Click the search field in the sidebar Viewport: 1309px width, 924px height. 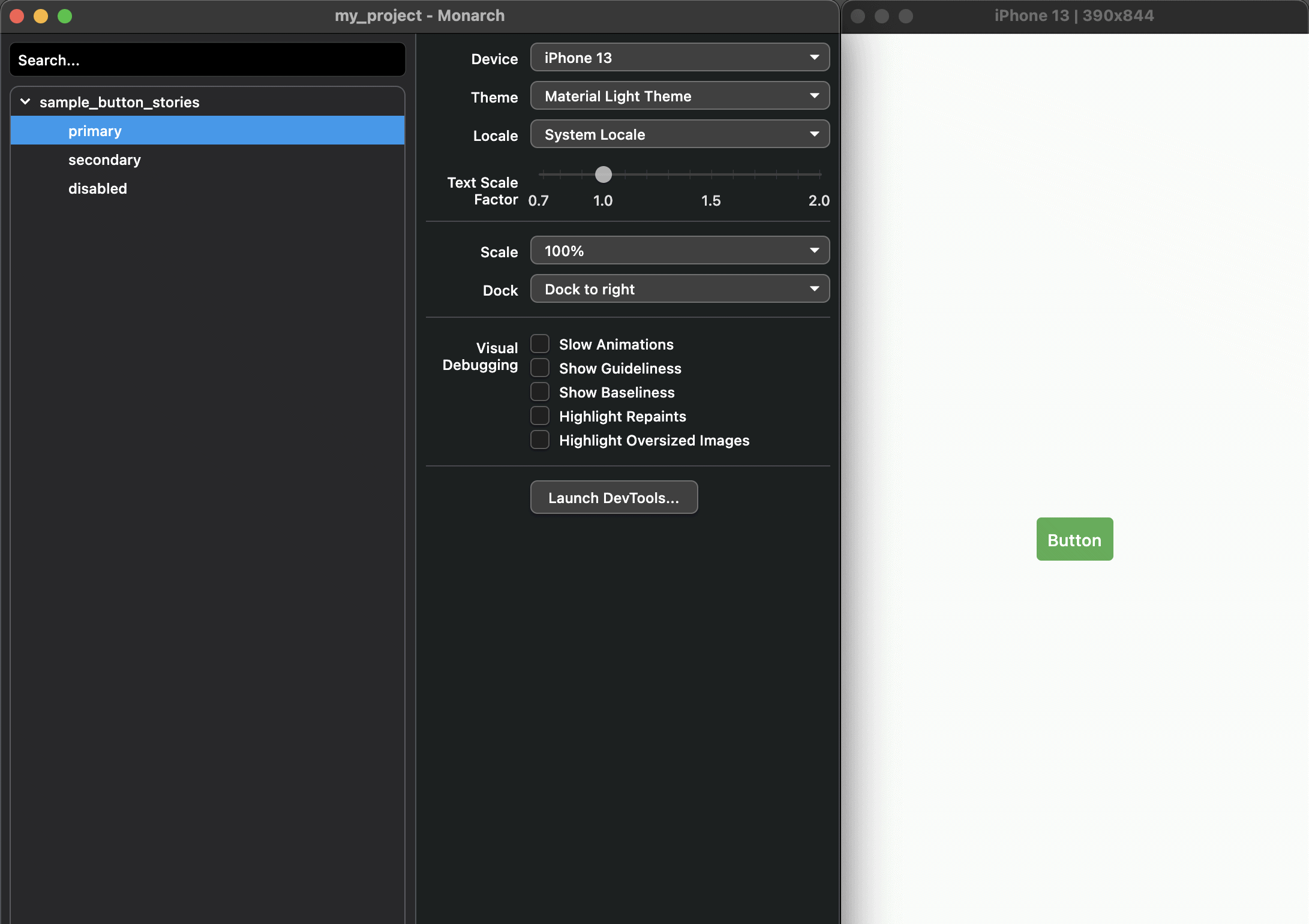click(207, 59)
